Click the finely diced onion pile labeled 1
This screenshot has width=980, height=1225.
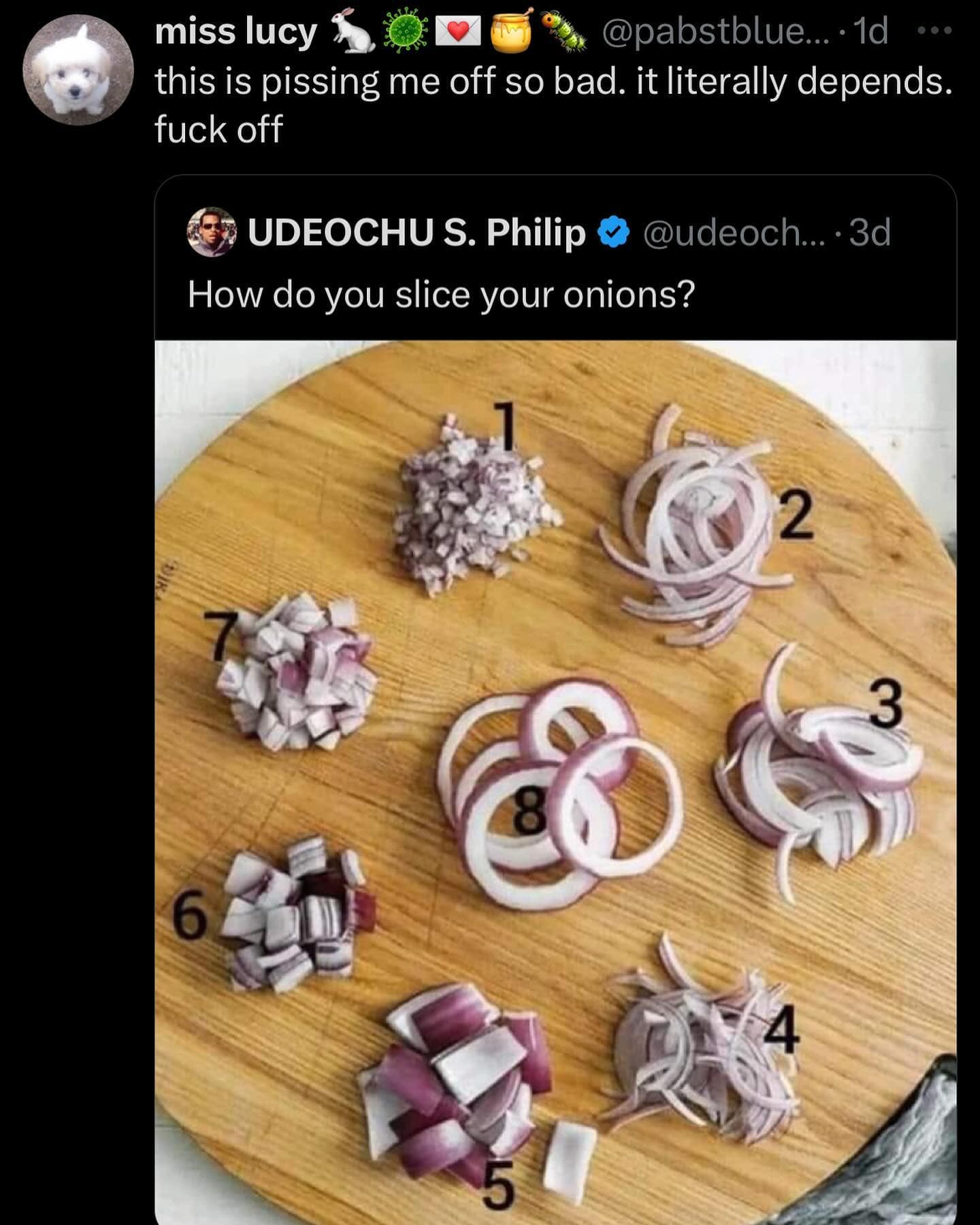coord(476,504)
